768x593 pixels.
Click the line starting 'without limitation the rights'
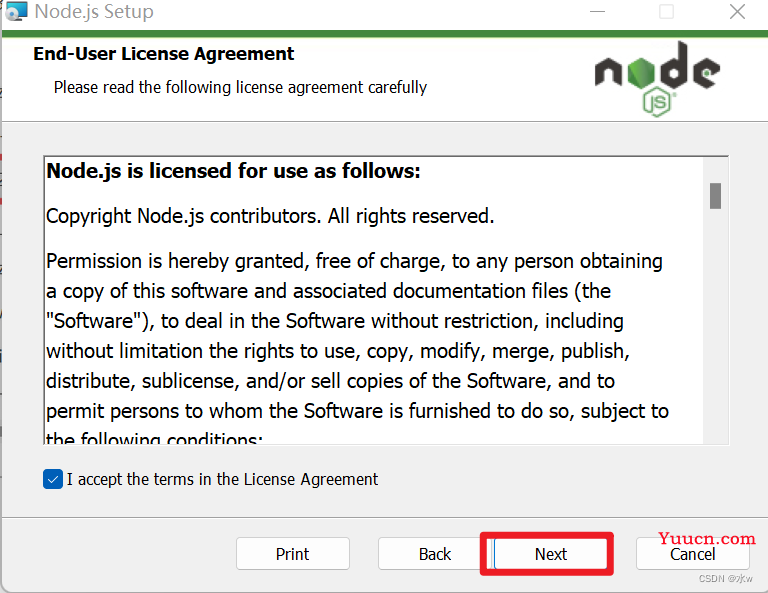(x=337, y=351)
